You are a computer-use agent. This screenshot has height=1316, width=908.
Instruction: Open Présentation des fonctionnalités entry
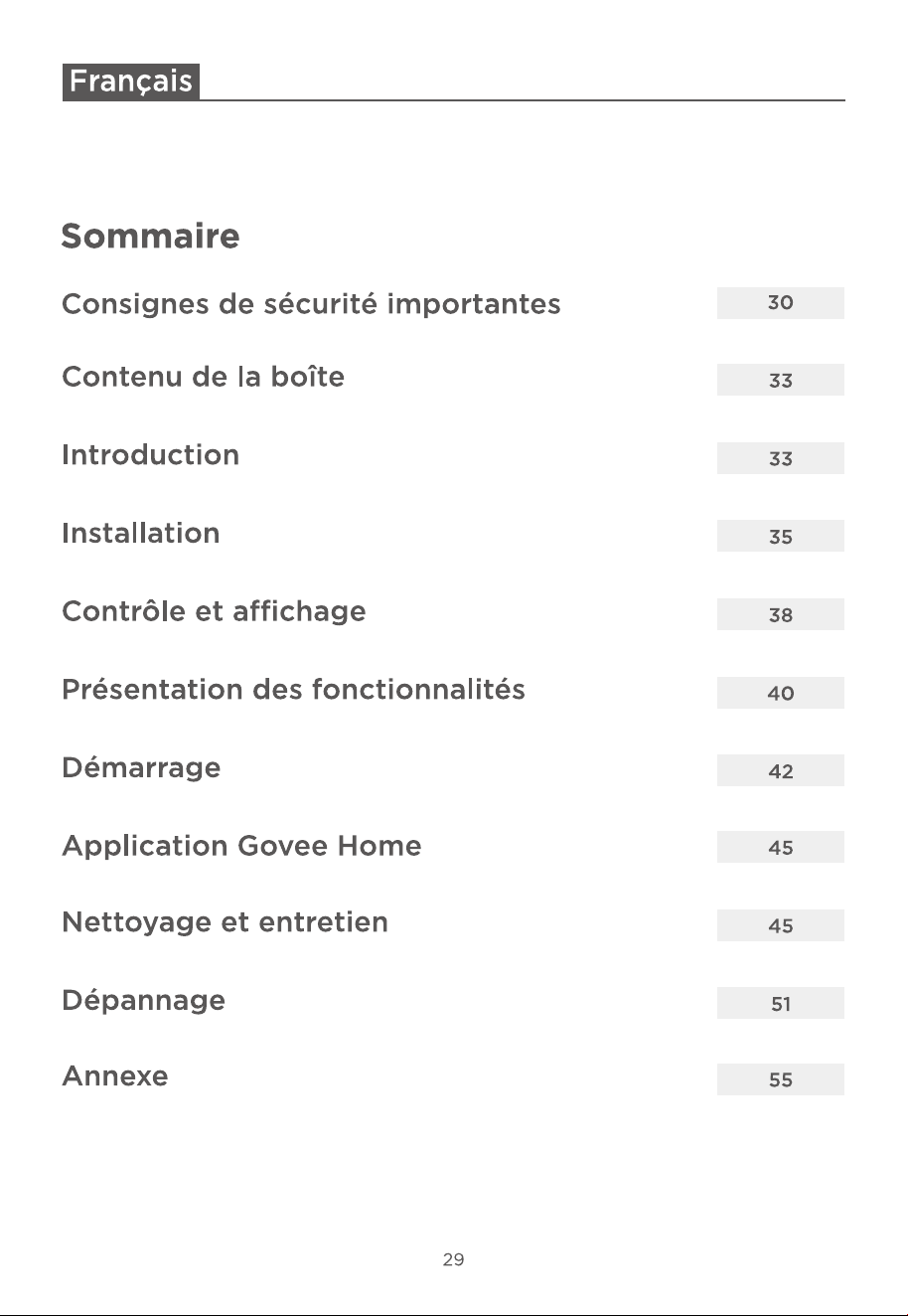[293, 689]
